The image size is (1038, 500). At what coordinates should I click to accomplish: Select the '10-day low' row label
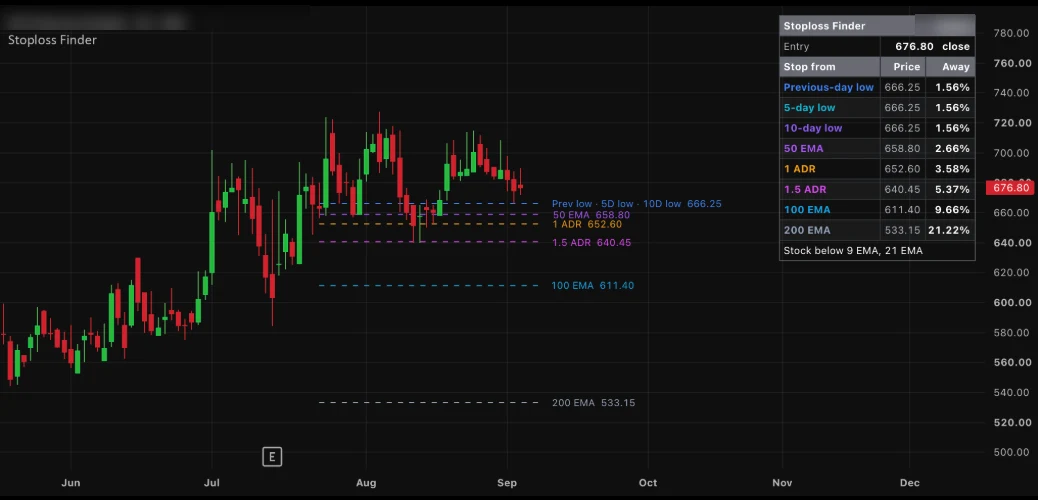tap(813, 128)
